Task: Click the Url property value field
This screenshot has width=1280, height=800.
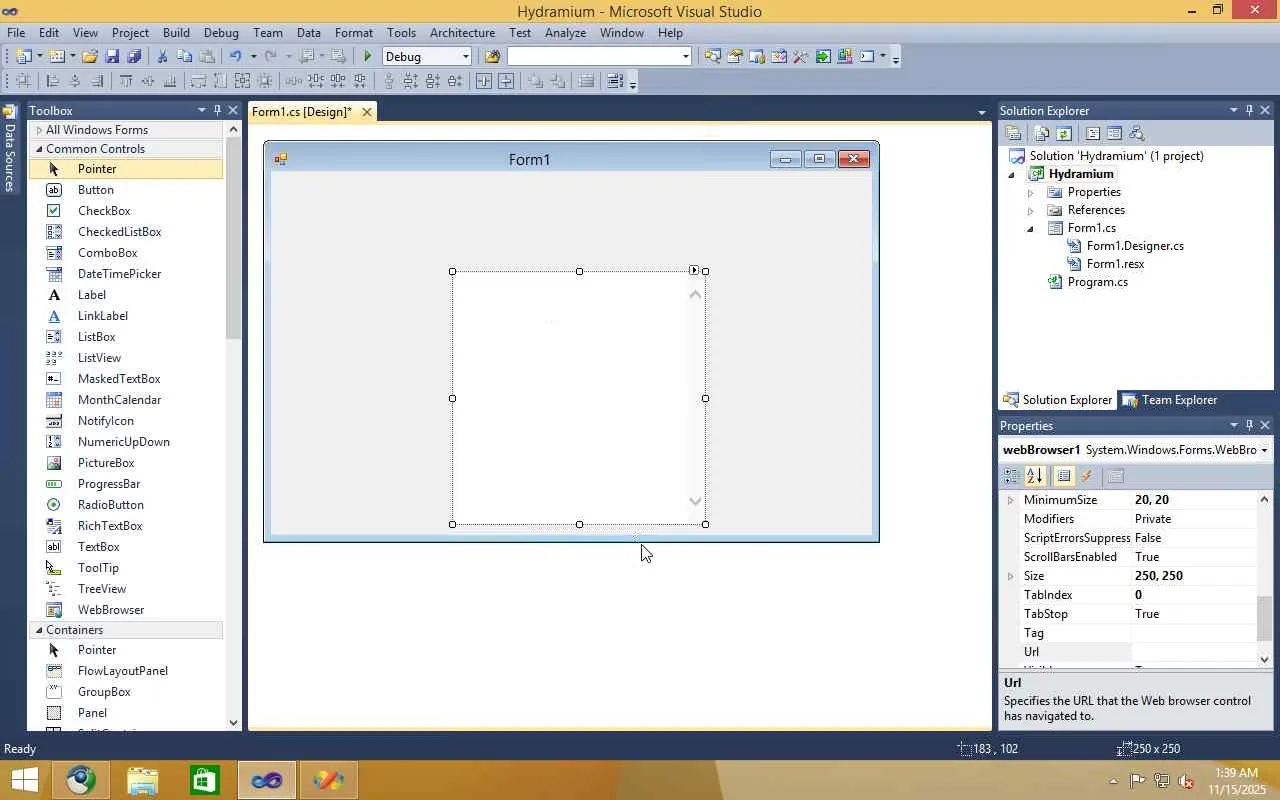Action: click(1194, 652)
